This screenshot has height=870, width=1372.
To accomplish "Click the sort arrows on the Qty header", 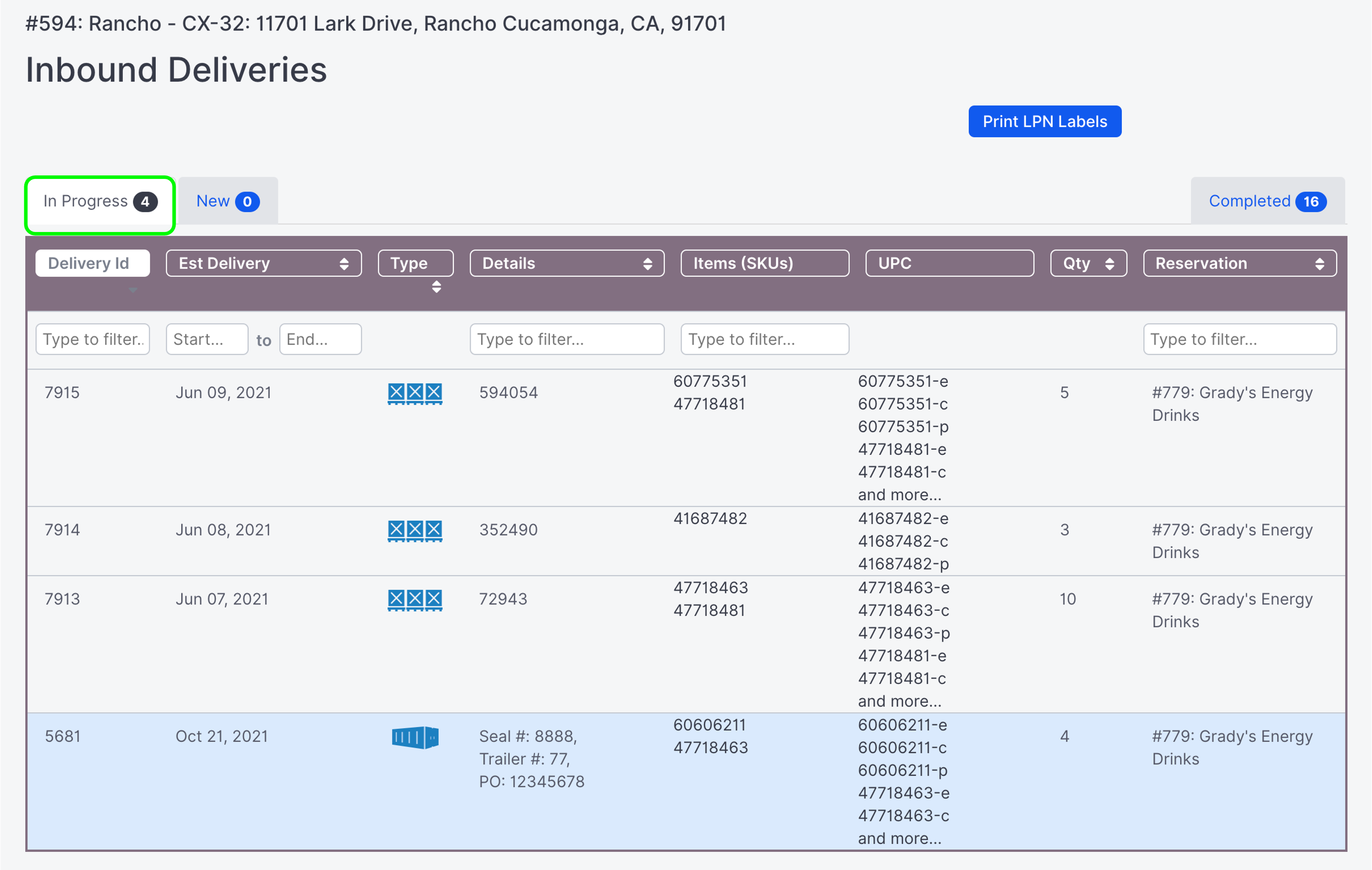I will [x=1110, y=263].
